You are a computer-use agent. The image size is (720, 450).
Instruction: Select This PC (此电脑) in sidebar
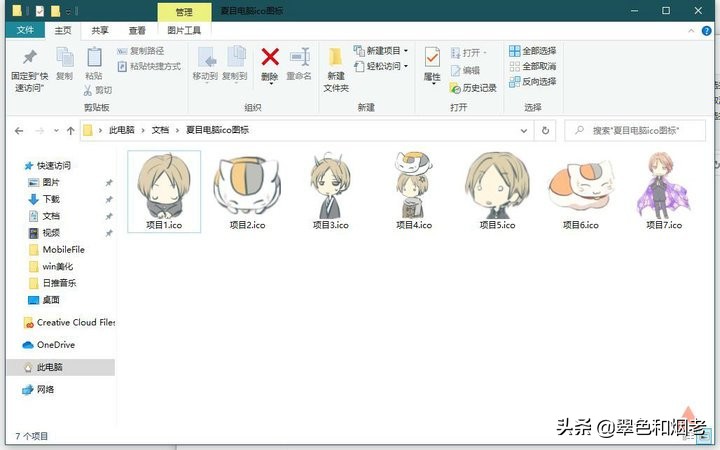[61, 367]
